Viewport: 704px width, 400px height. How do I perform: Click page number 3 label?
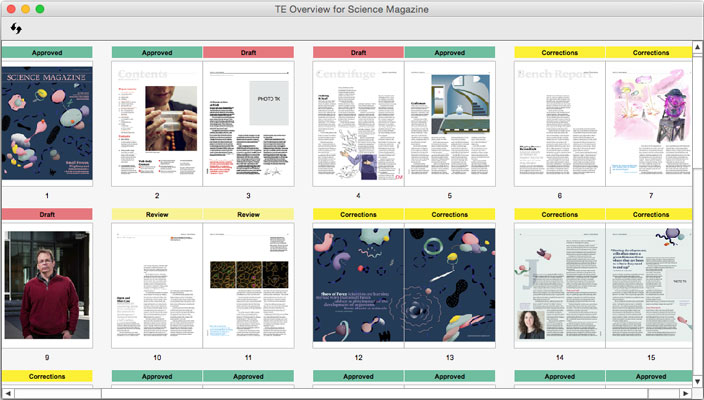[x=248, y=195]
